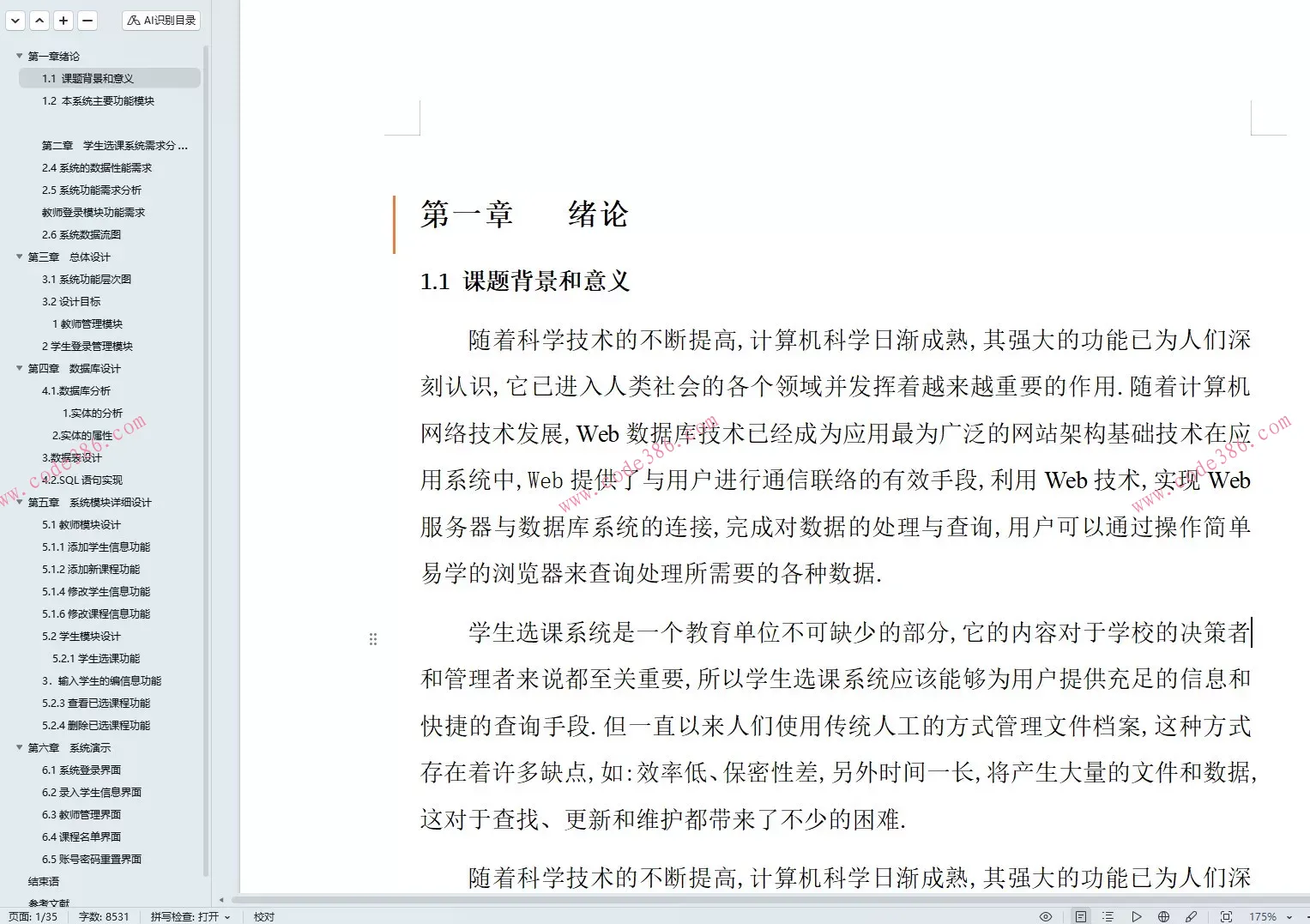The height and width of the screenshot is (924, 1310).
Task: Start full-screen reading with play icon
Action: (1136, 915)
